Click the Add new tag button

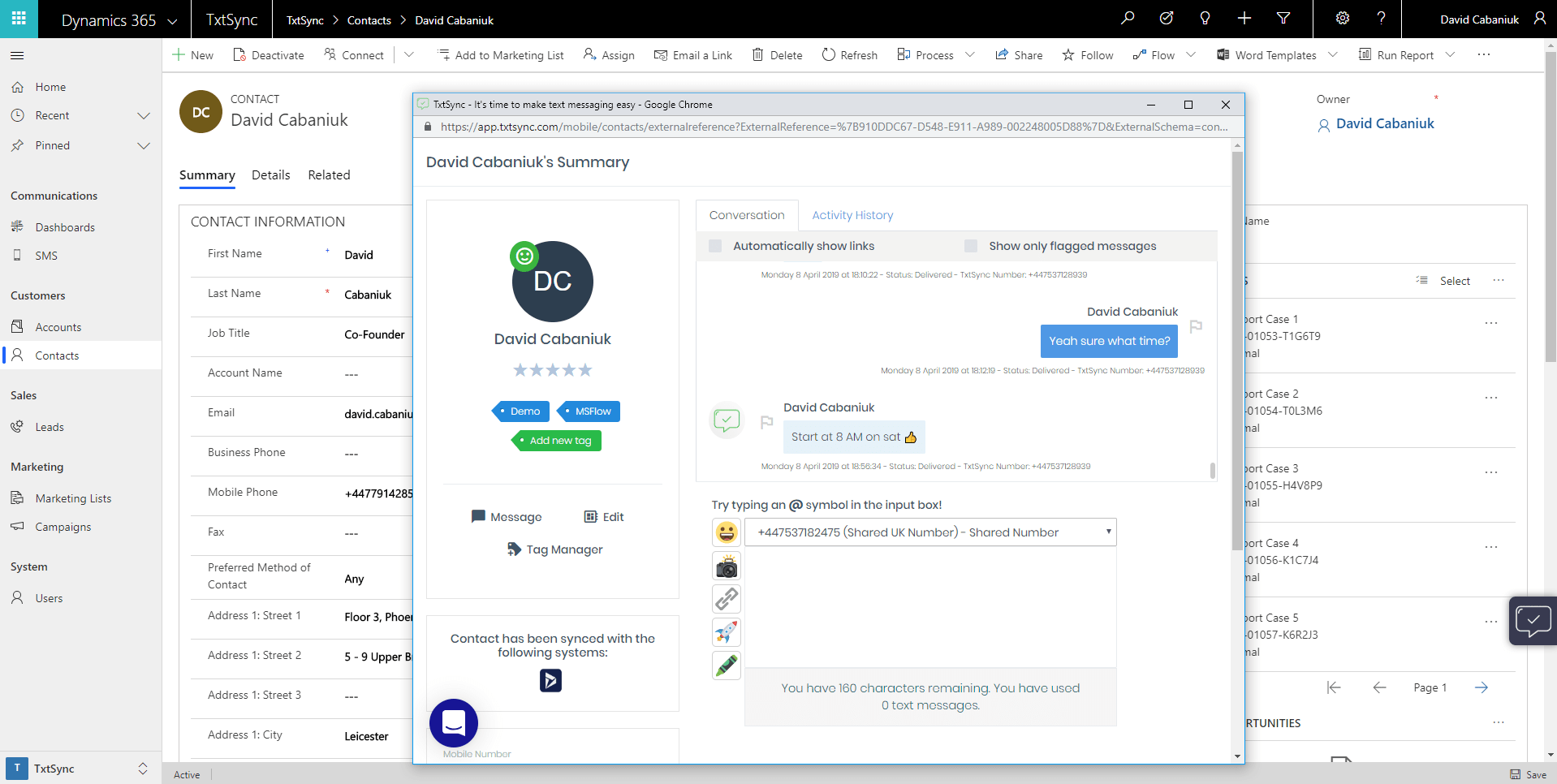pos(555,440)
